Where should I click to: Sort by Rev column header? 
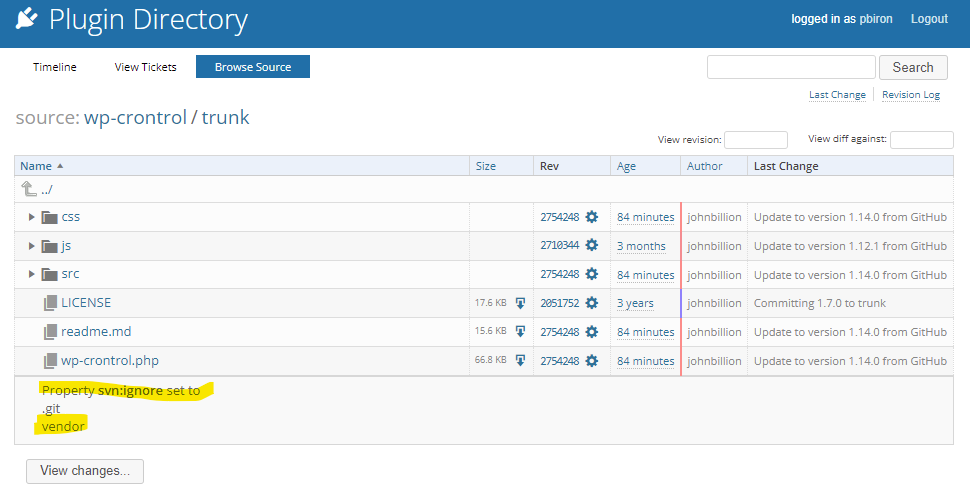[x=549, y=166]
